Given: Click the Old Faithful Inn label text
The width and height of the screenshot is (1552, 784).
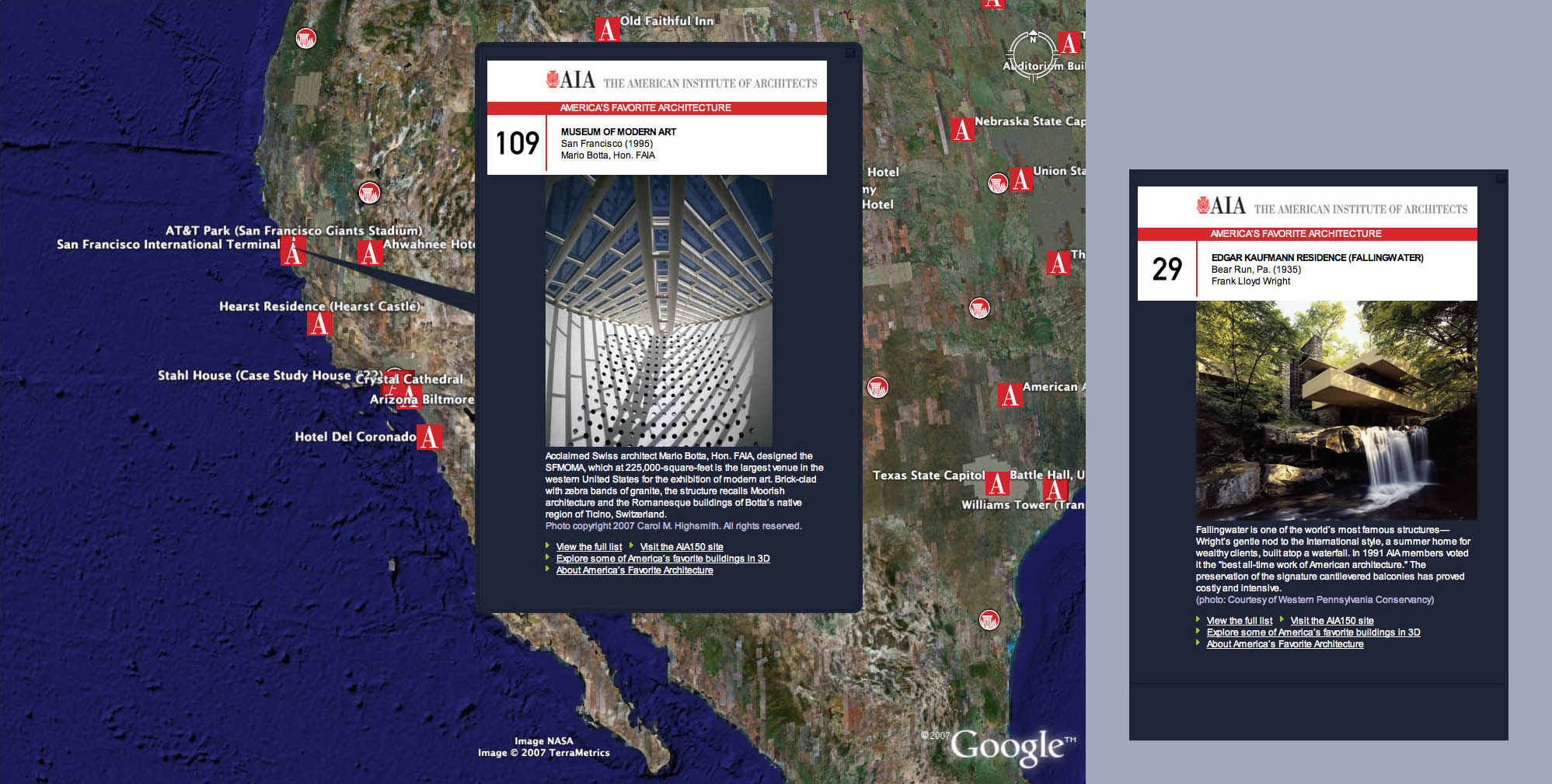Looking at the screenshot, I should [667, 21].
